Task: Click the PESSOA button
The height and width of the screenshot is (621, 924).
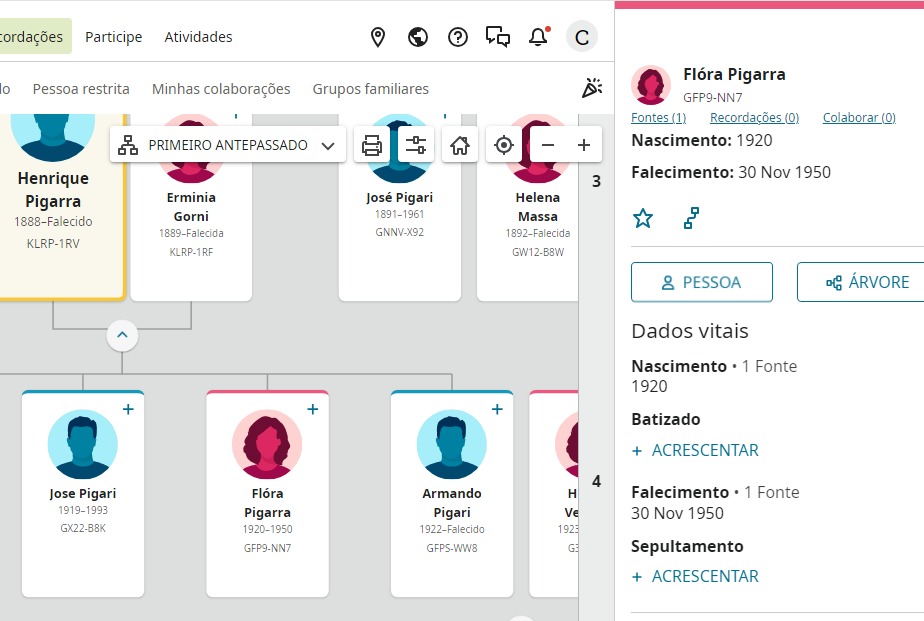Action: pos(702,282)
